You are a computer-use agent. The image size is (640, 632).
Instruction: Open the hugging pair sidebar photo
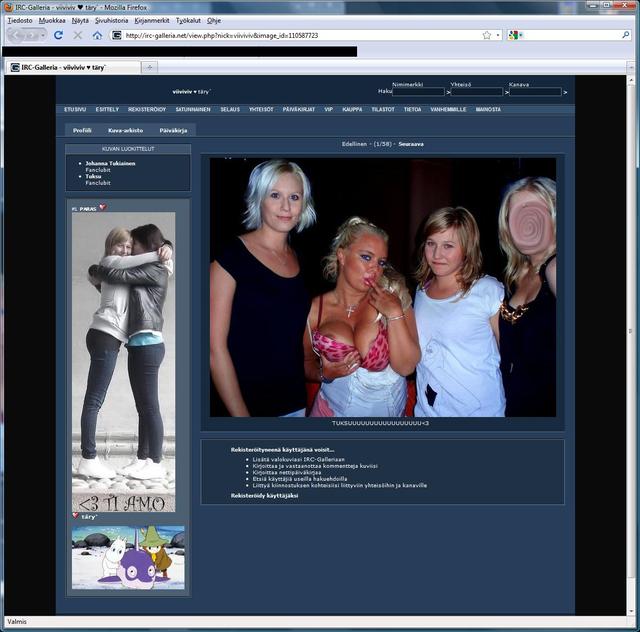click(x=124, y=362)
